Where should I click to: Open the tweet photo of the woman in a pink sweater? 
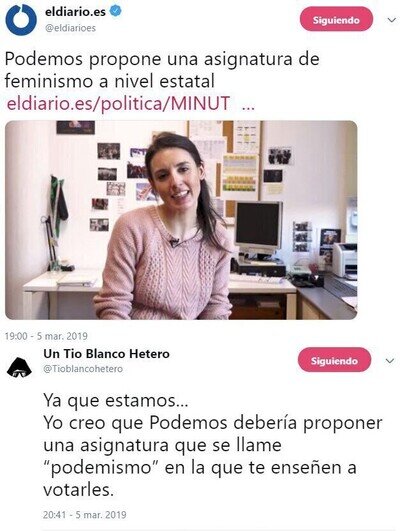[x=181, y=220]
